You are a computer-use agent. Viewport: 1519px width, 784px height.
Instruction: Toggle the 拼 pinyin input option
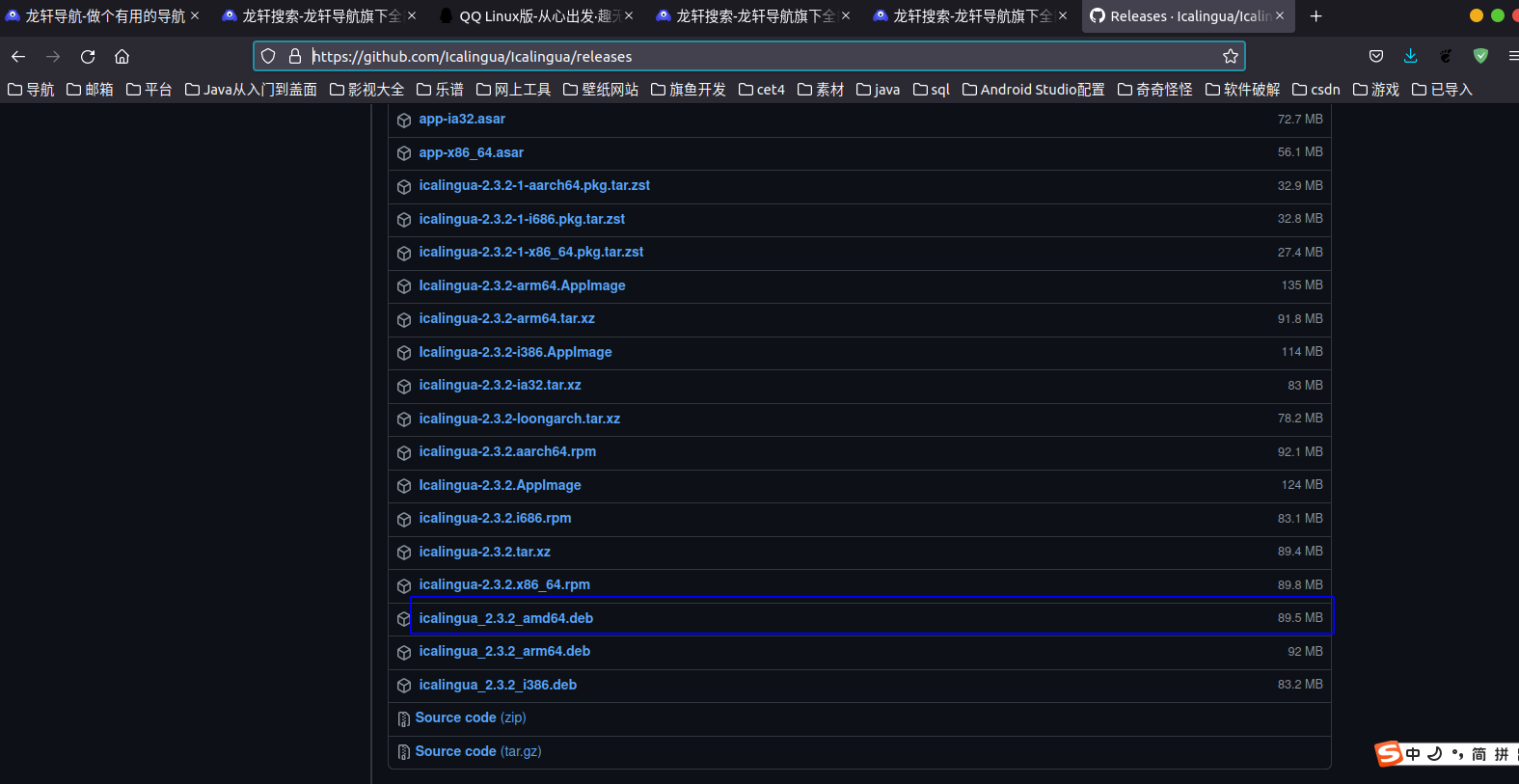click(x=1501, y=754)
